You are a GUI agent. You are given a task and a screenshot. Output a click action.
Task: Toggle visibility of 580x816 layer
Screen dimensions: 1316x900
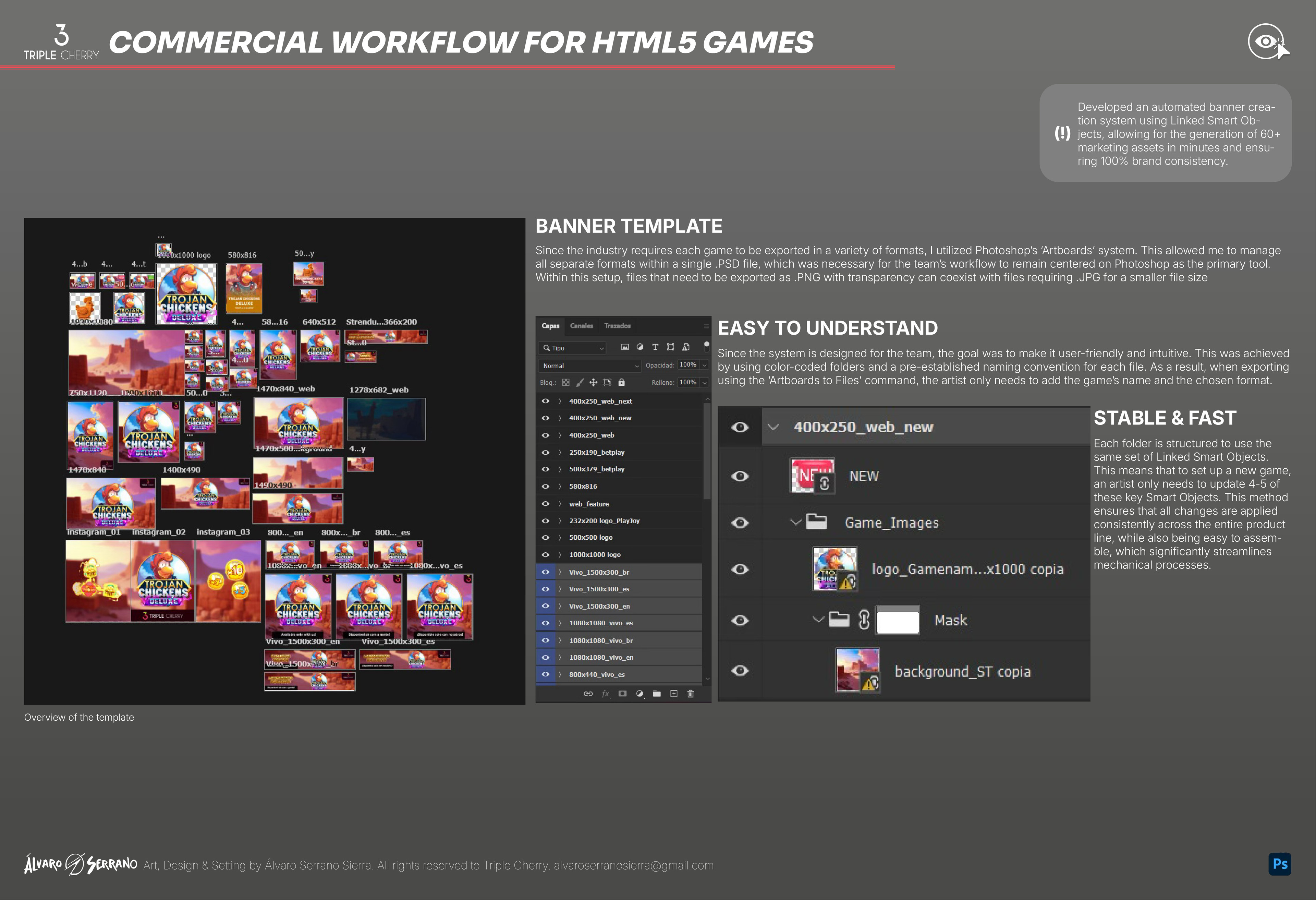(x=545, y=486)
